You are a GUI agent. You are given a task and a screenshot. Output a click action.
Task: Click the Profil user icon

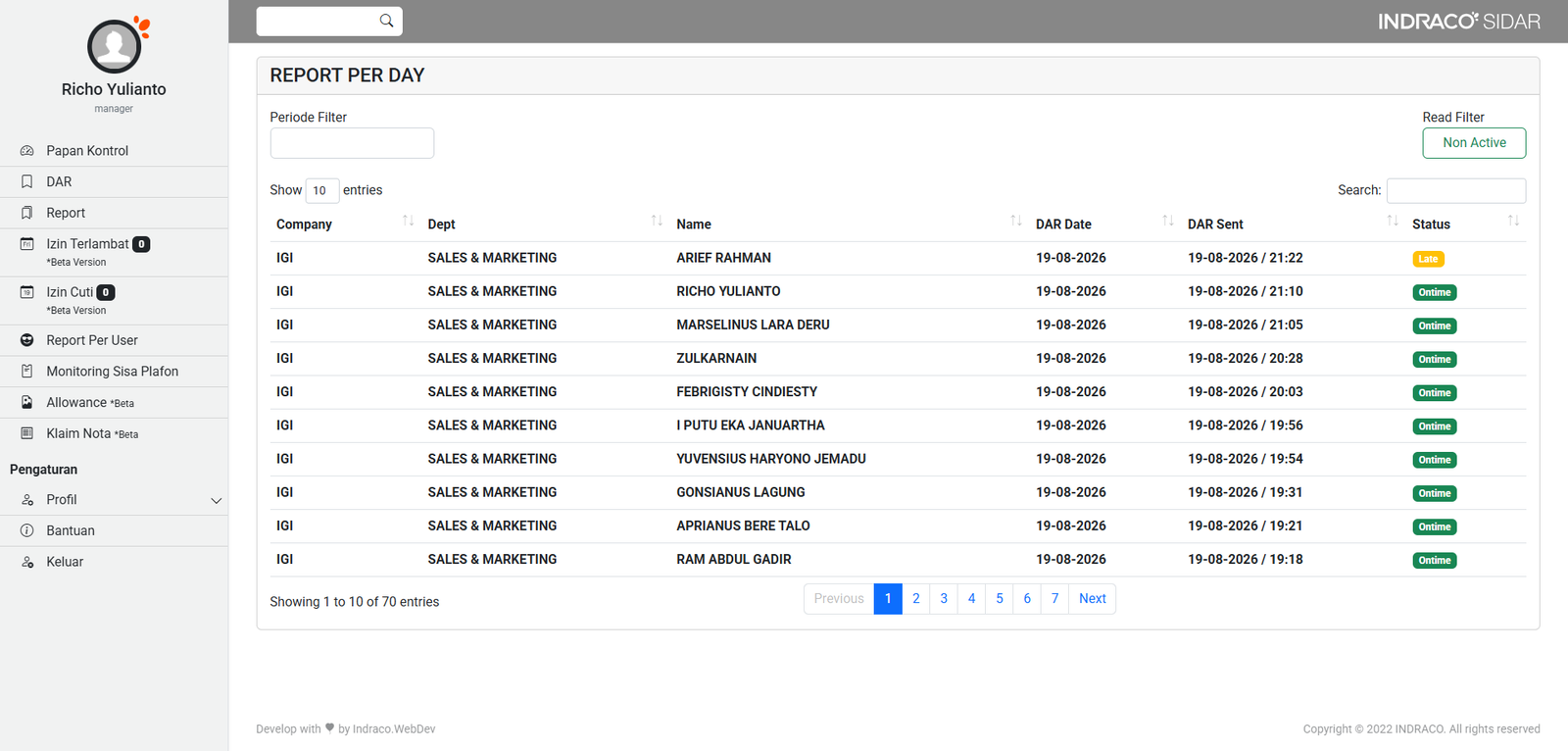tap(27, 500)
